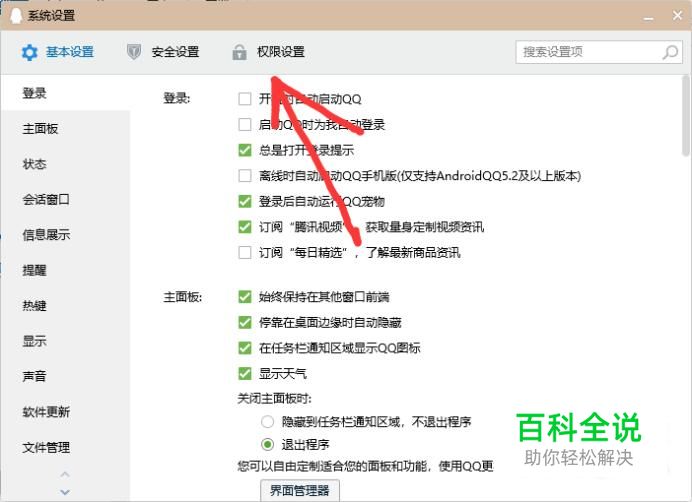Enable 离线时自动启动QQ手机版 checkbox
This screenshot has height=502, width=692.
pos(244,176)
